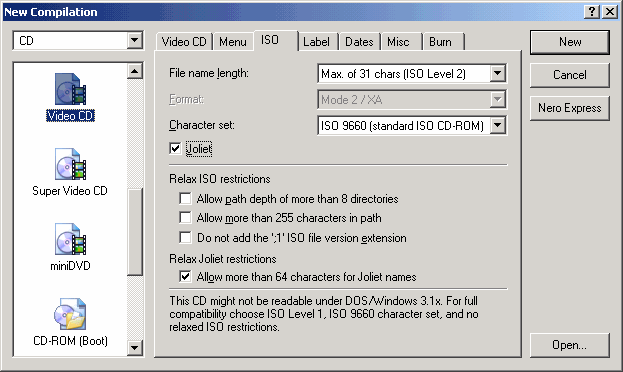Open the Label tab
Screen dimensions: 623x372
[317, 42]
